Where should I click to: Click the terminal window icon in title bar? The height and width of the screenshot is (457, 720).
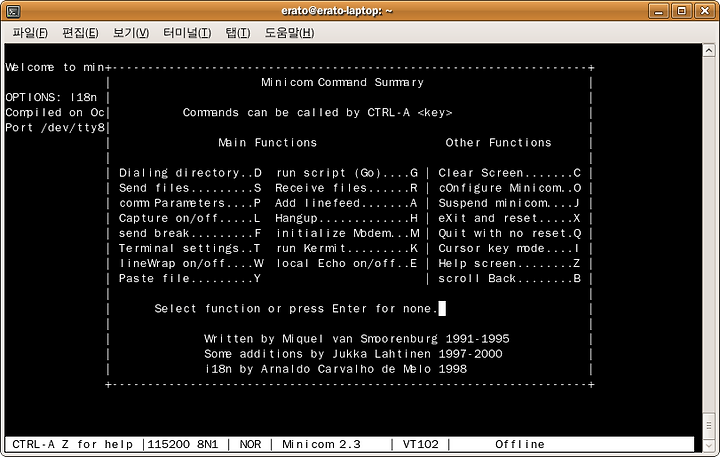(x=13, y=11)
